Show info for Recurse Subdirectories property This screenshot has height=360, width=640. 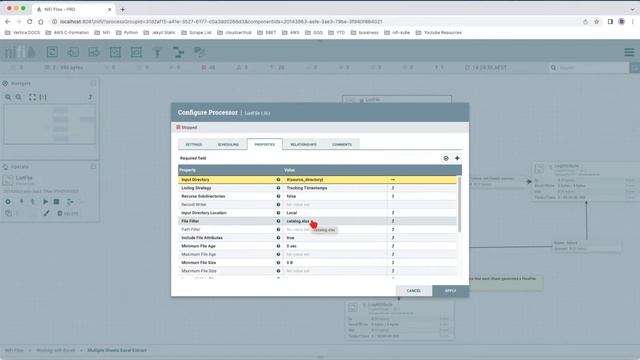278,196
